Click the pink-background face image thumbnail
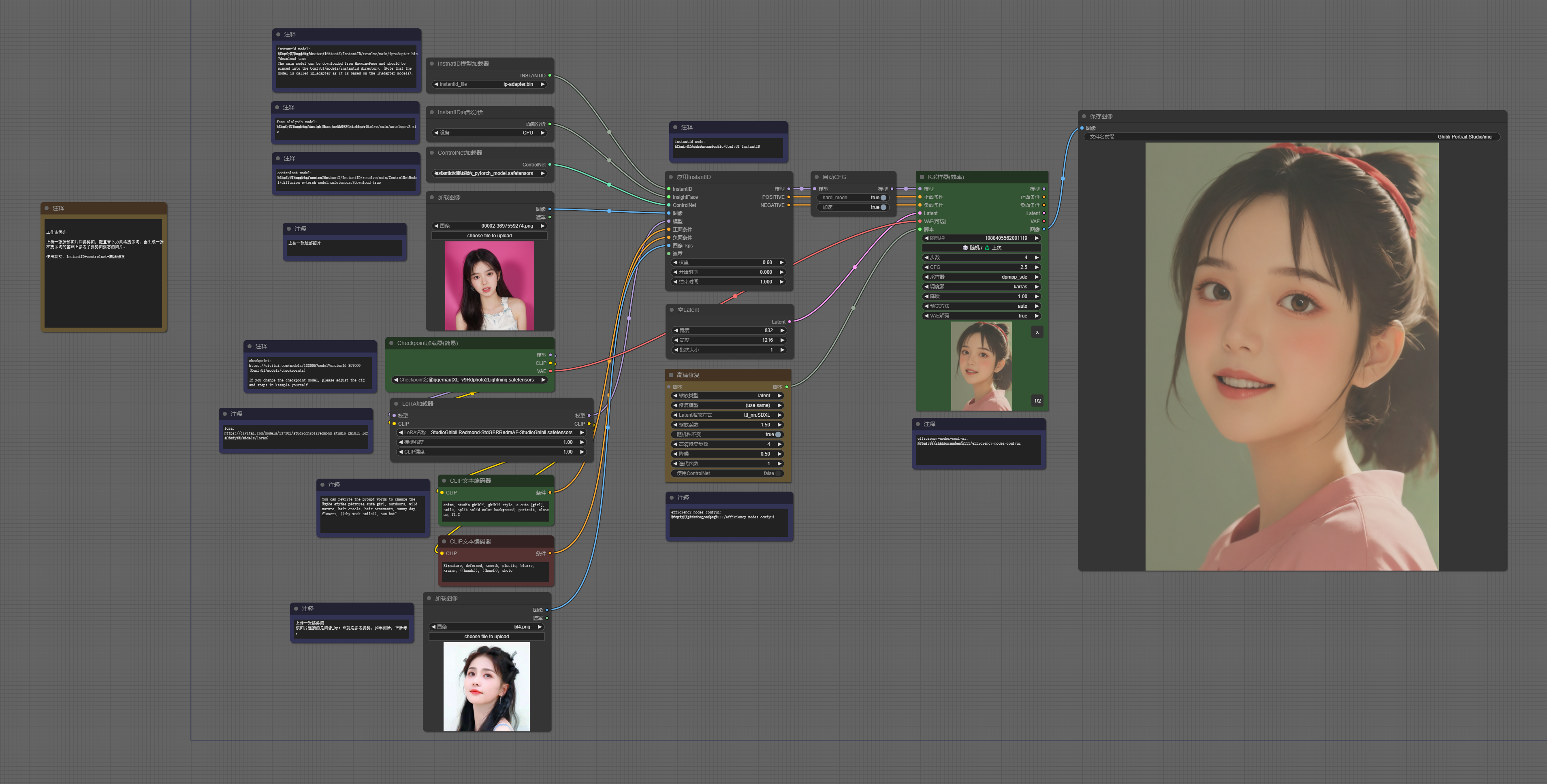 489,286
